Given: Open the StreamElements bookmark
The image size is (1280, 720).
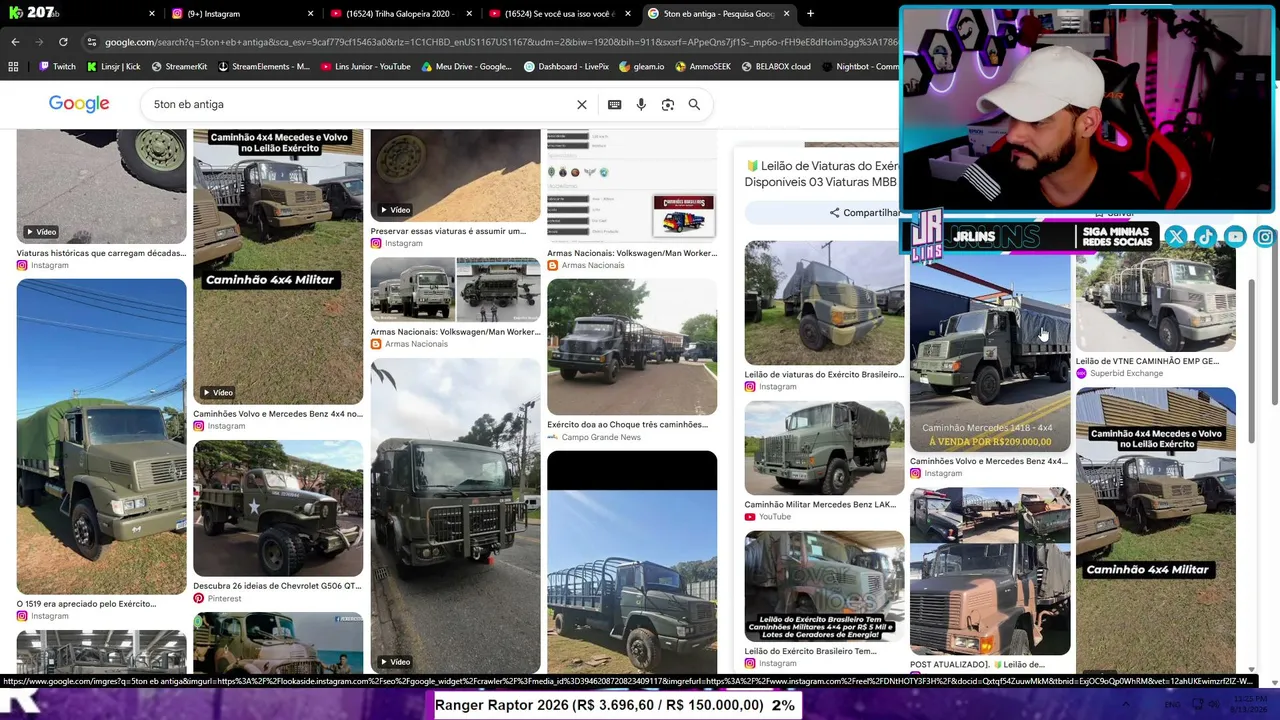Looking at the screenshot, I should tap(264, 67).
